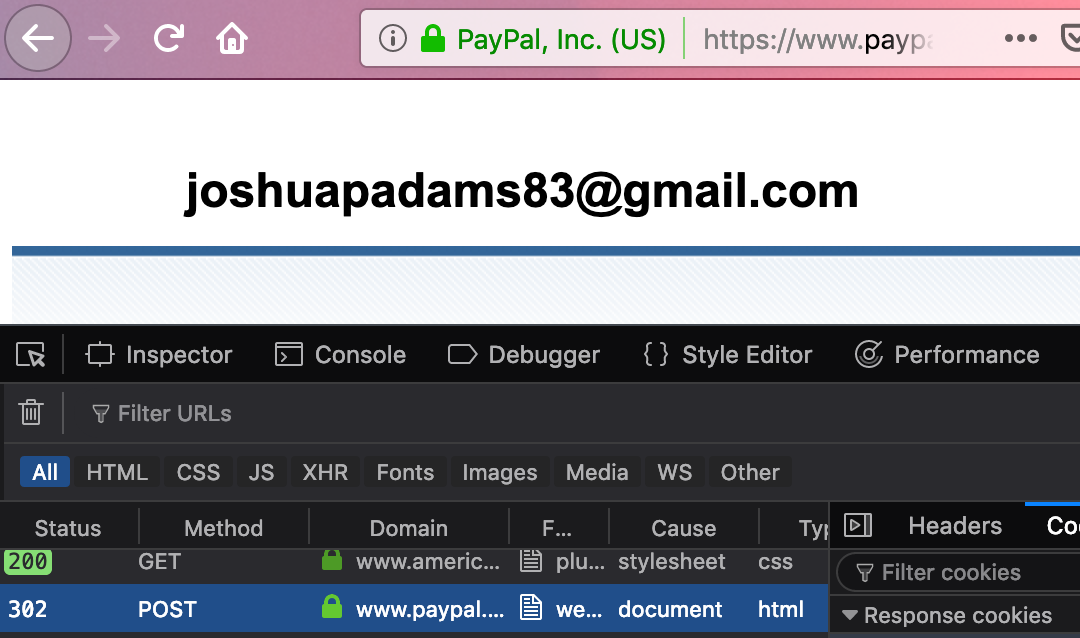Enable the XHR request filter
1080x638 pixels.
(x=325, y=472)
